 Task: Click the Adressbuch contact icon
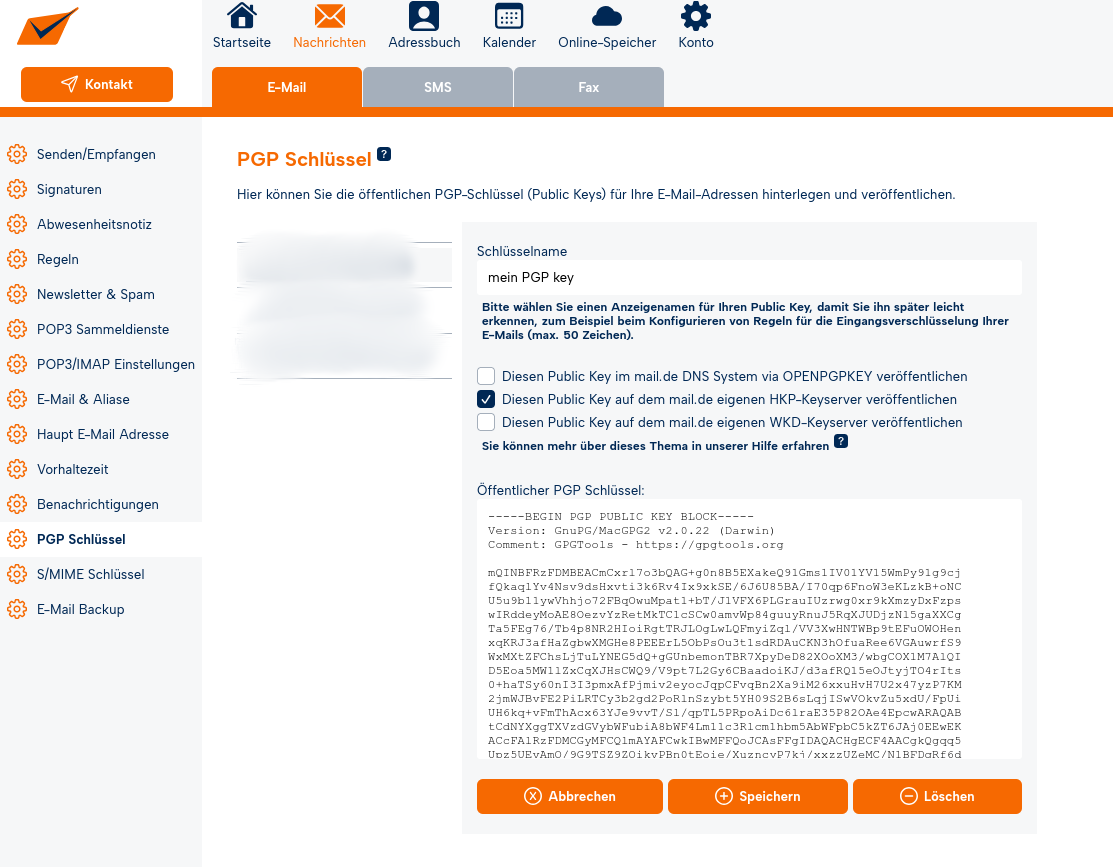pyautogui.click(x=424, y=17)
